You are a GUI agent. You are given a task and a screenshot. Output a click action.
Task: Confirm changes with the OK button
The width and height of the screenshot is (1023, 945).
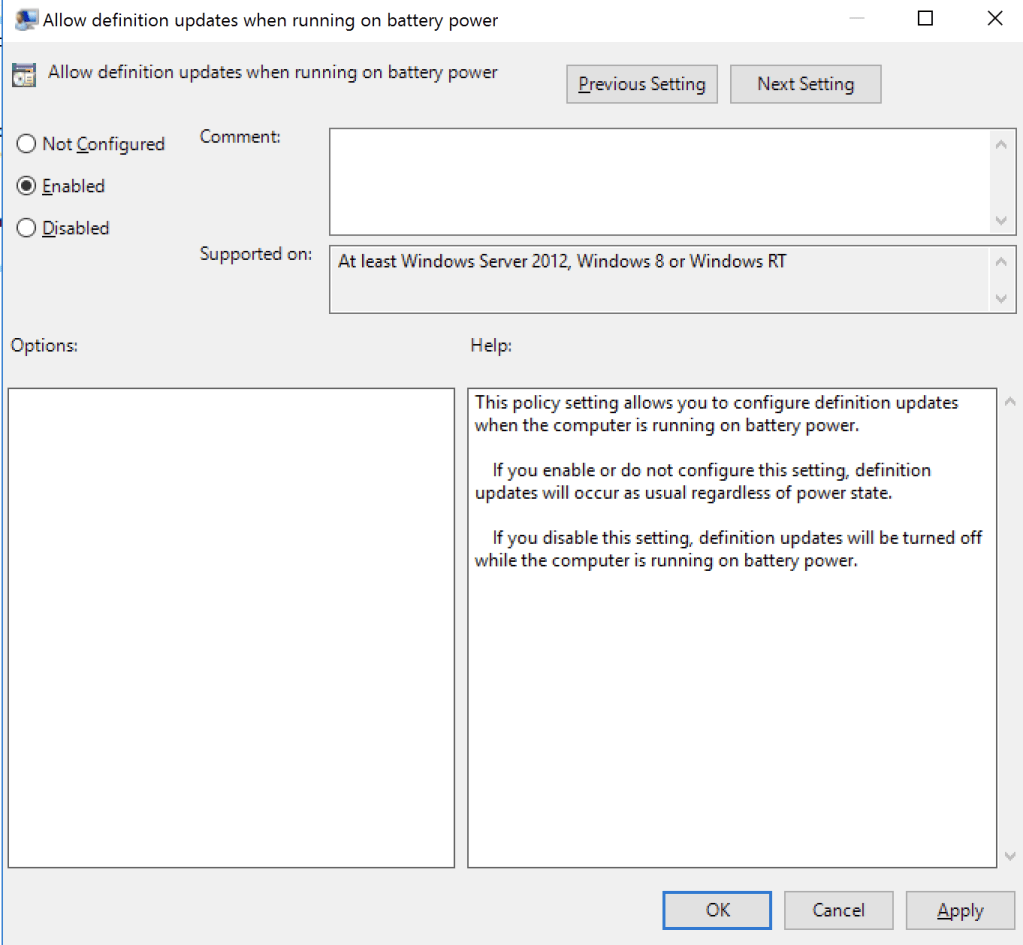tap(717, 910)
